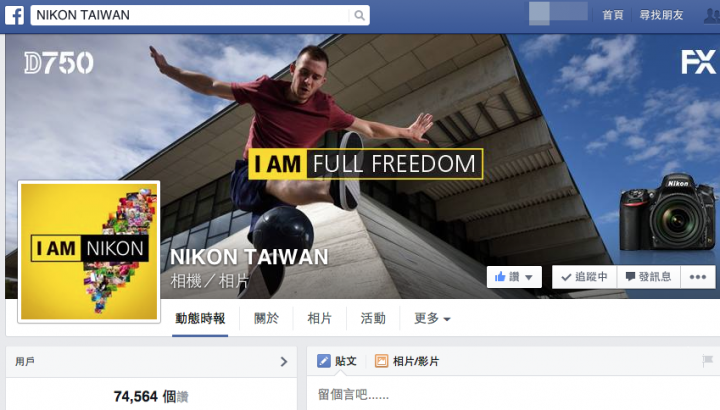Screen dimensions: 720x410
Task: Click the 首頁 home link
Action: [x=613, y=15]
